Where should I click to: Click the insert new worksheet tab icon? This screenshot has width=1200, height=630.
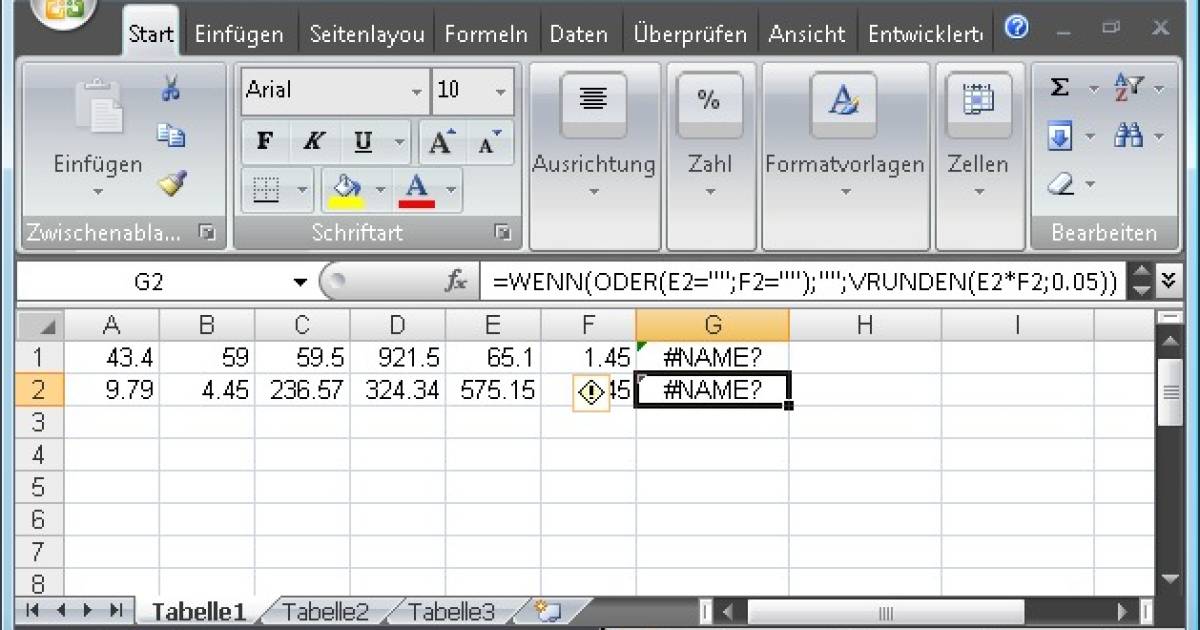click(x=549, y=611)
